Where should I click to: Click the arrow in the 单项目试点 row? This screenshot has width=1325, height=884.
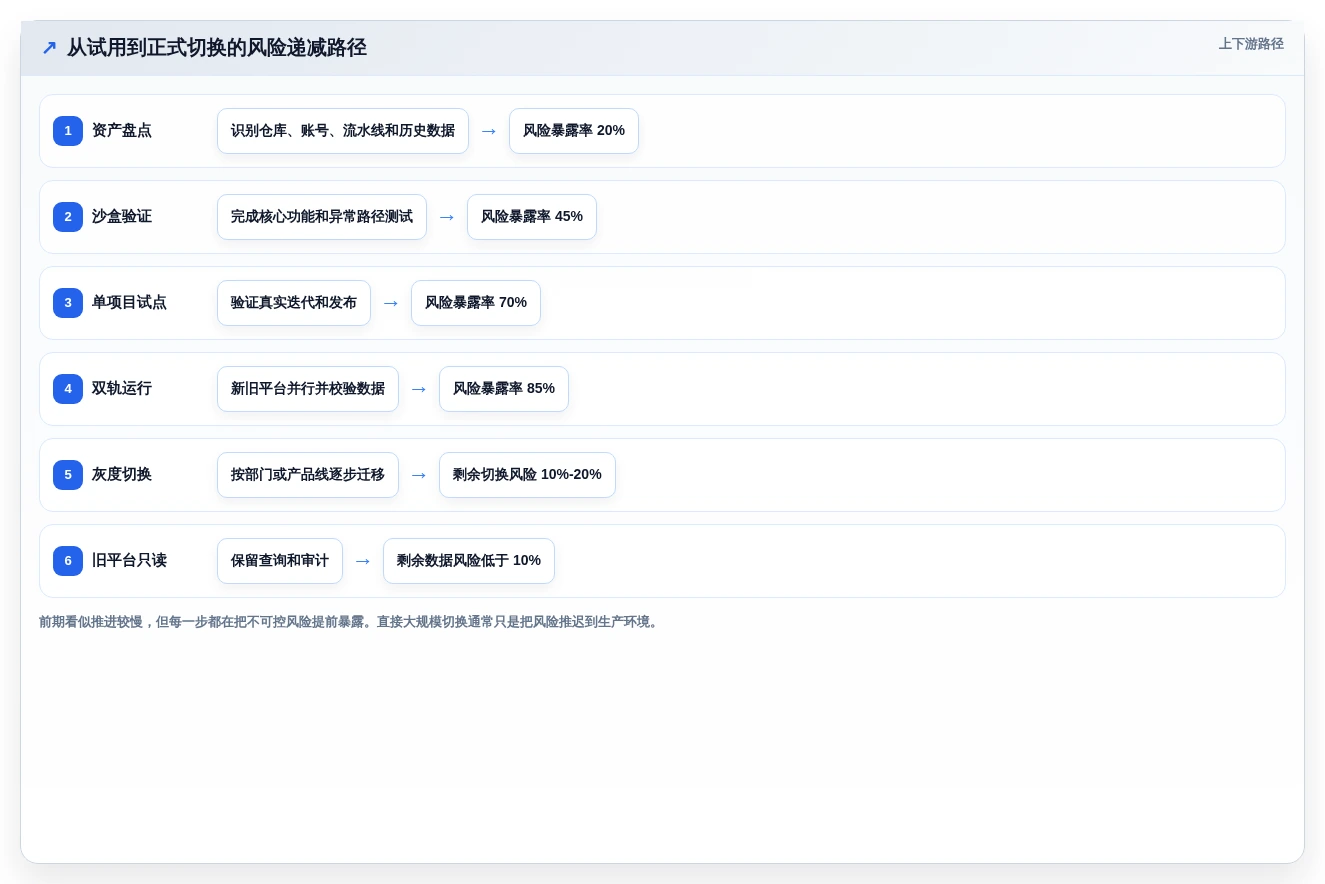pyautogui.click(x=391, y=303)
